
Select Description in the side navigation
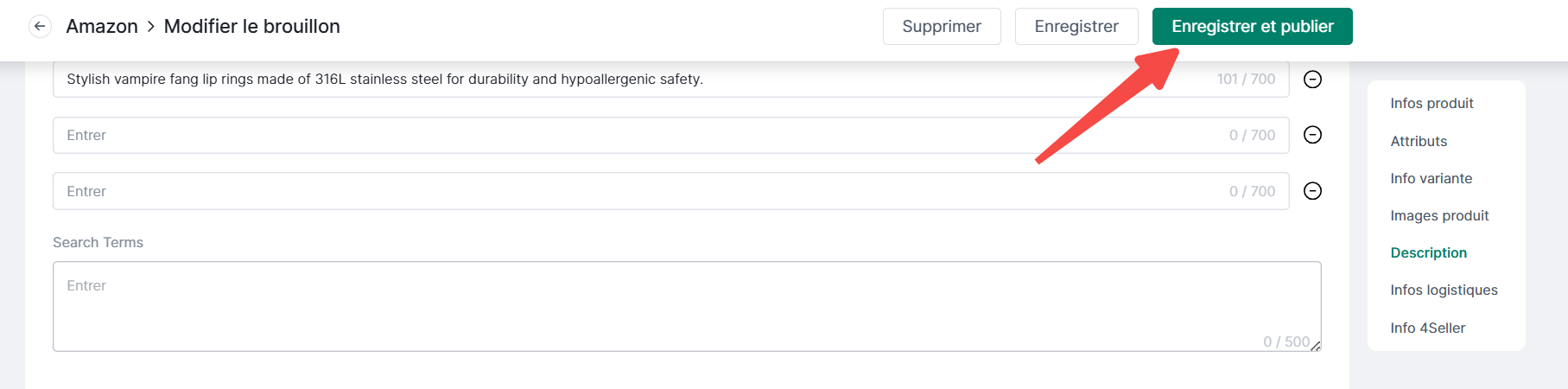pyautogui.click(x=1428, y=252)
